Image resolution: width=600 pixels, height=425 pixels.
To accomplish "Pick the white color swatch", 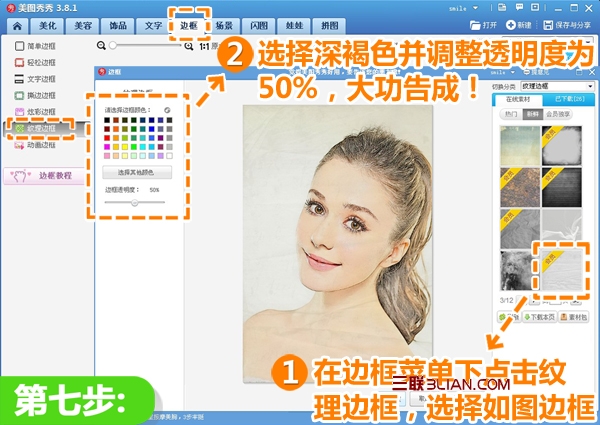I will point(170,156).
